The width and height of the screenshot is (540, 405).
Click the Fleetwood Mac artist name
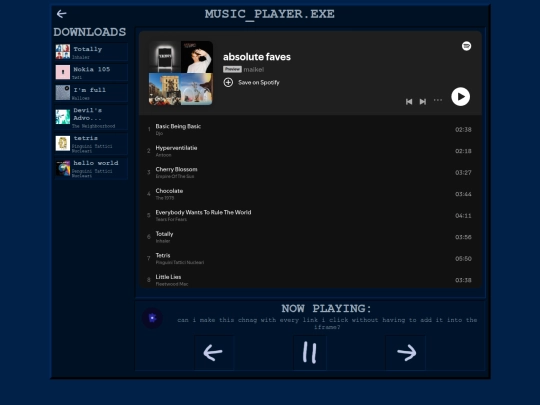point(172,284)
